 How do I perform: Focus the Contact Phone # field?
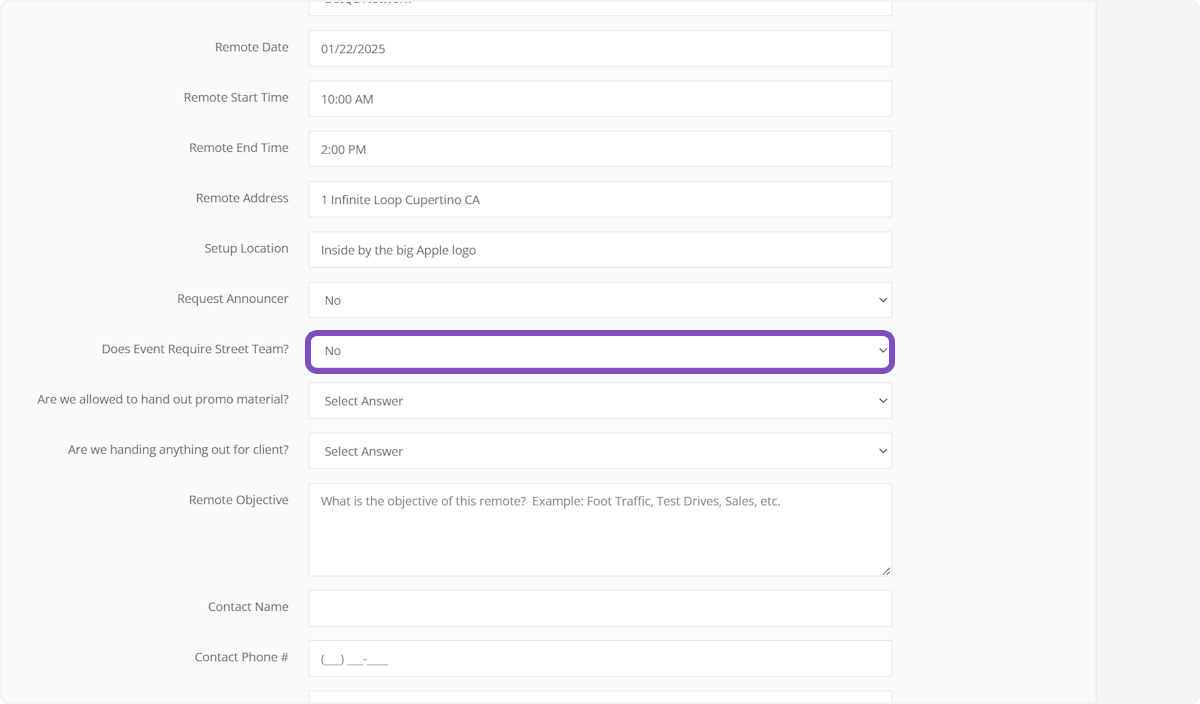[599, 659]
